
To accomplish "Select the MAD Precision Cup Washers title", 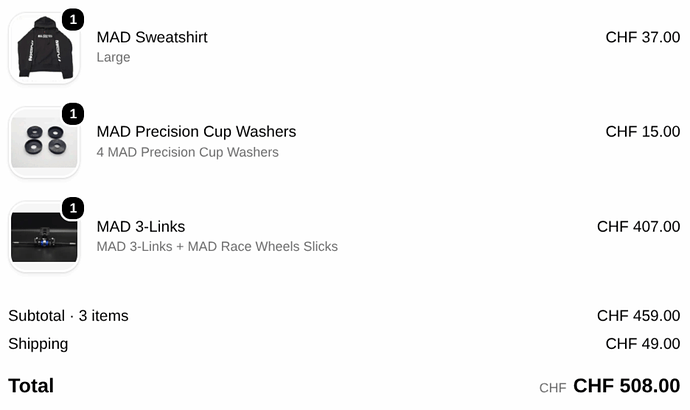I will pyautogui.click(x=196, y=132).
